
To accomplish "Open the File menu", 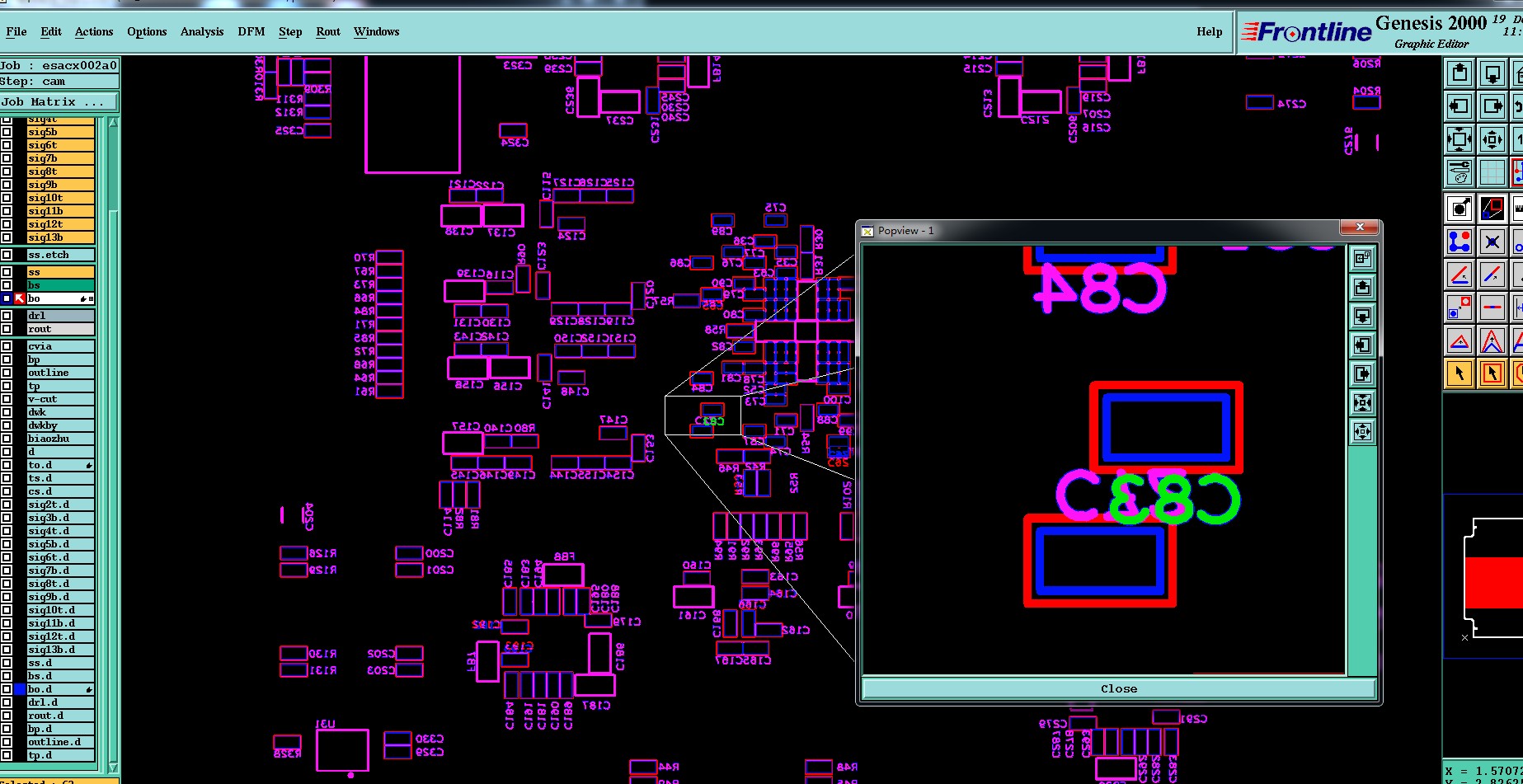I will pos(16,31).
